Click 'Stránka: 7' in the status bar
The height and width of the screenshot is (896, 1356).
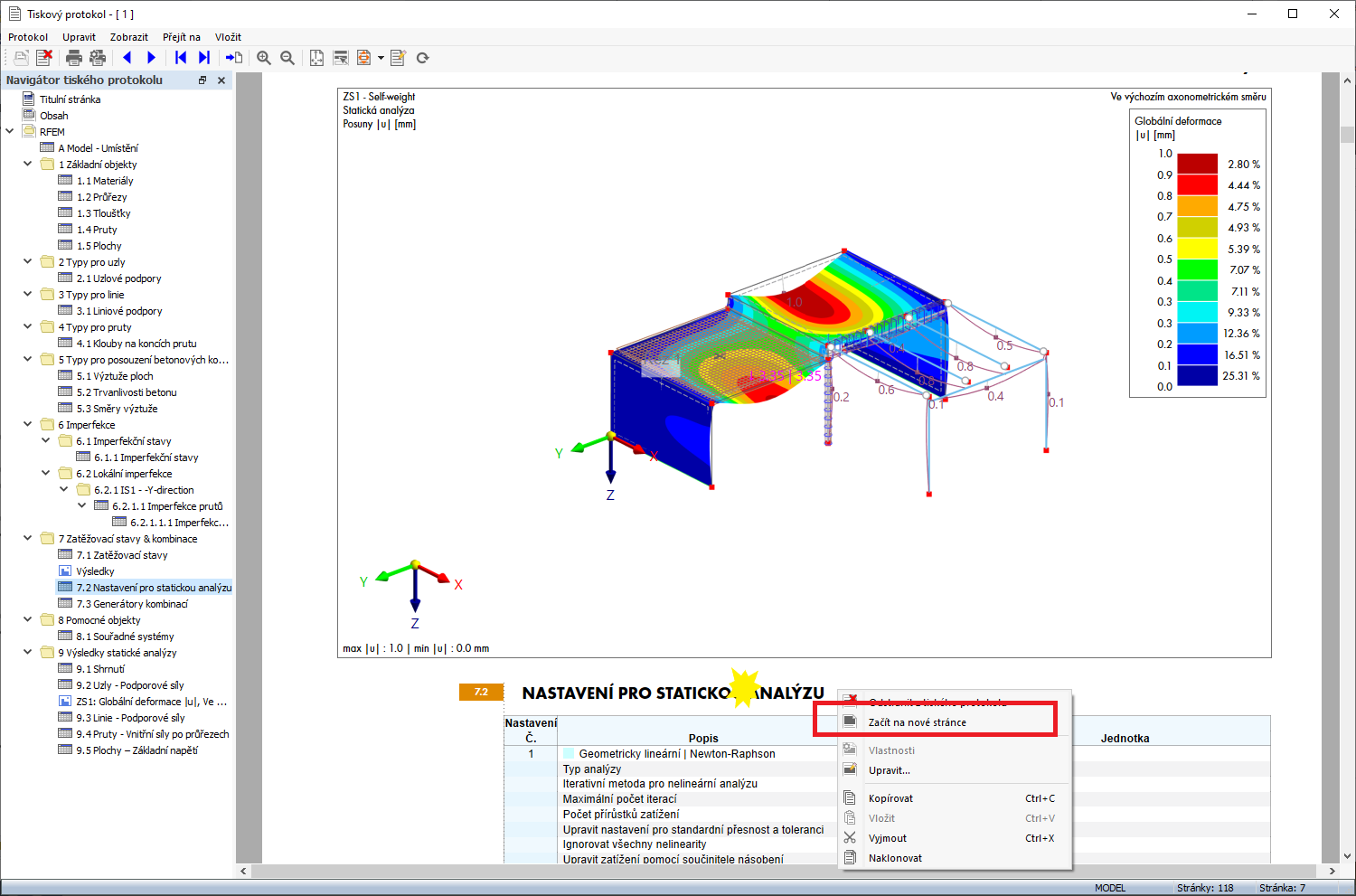pos(1282,888)
